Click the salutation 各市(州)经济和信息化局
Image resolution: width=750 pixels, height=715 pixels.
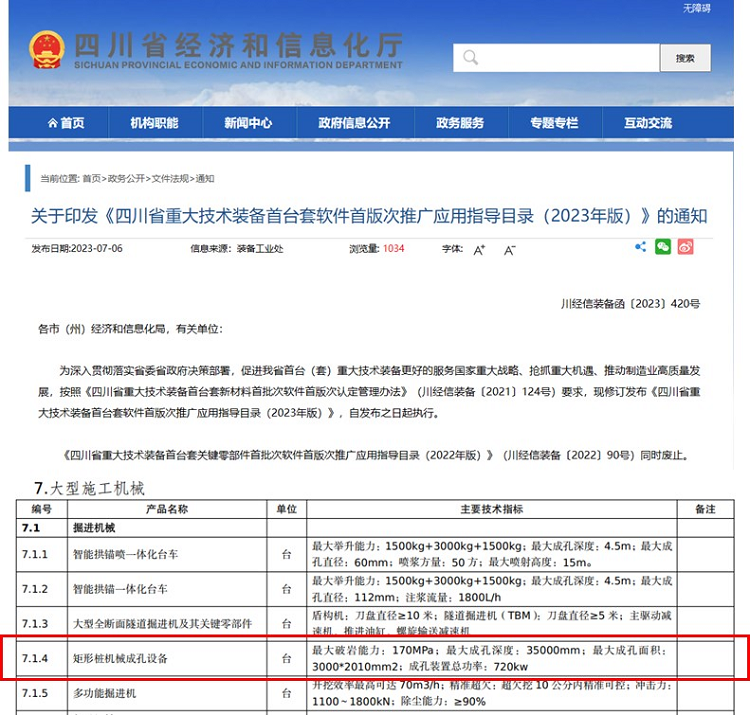(130, 329)
